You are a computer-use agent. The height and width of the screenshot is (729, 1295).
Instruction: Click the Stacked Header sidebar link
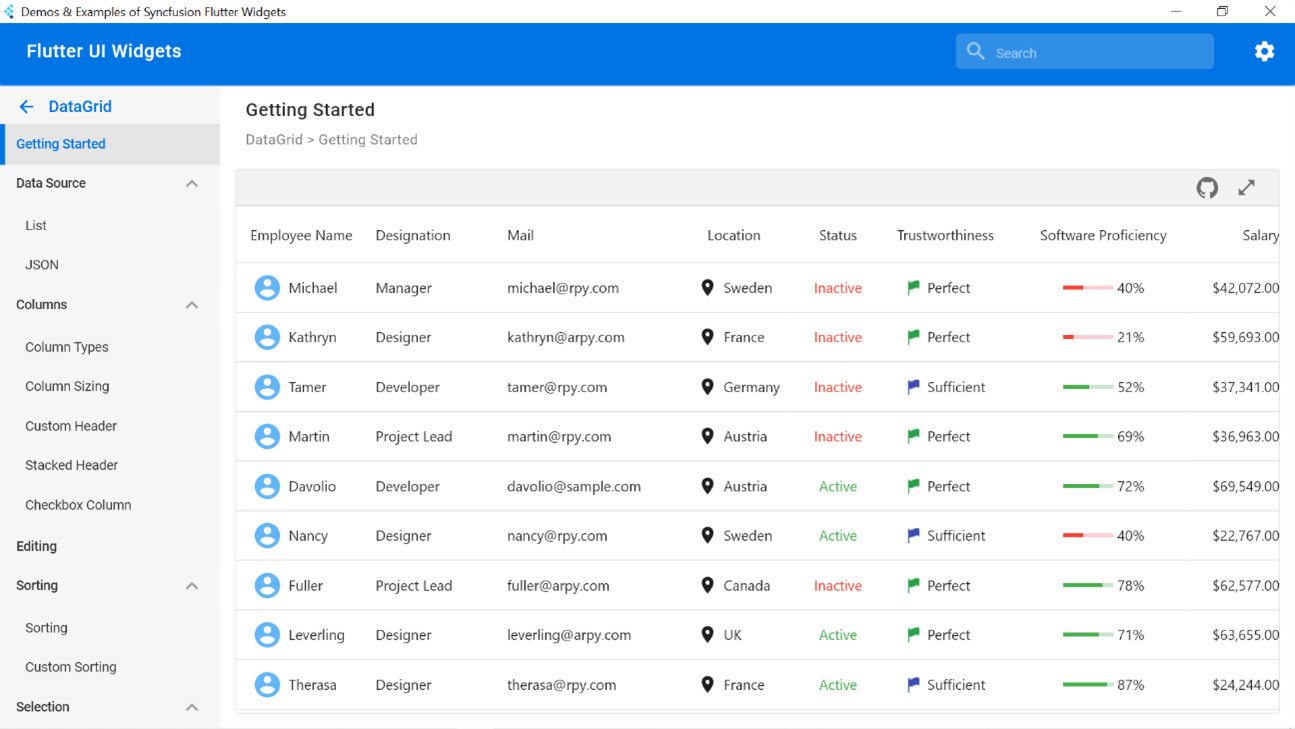coord(72,465)
